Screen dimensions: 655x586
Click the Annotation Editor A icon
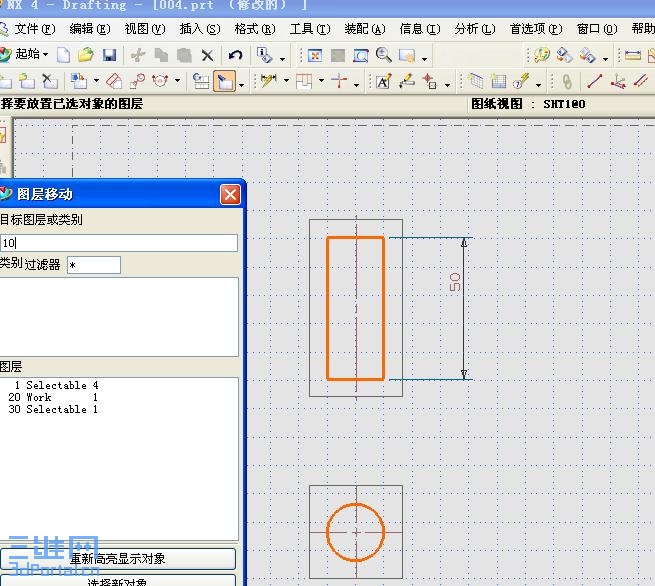pyautogui.click(x=384, y=81)
